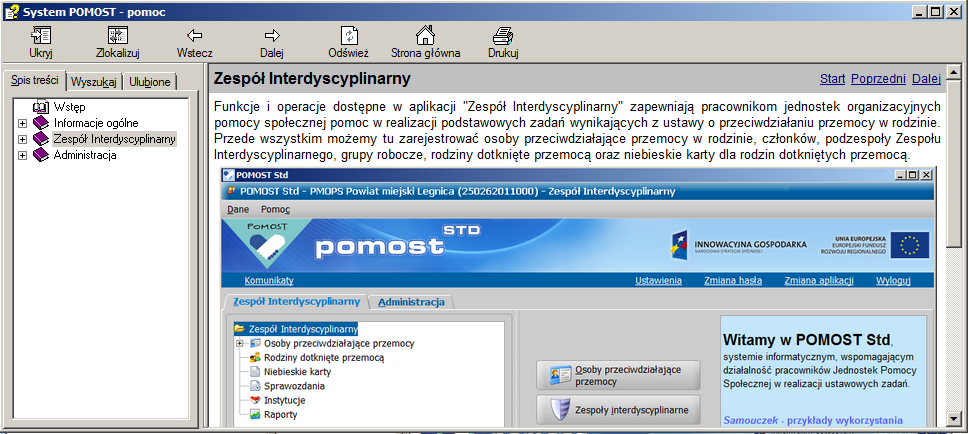Click the Sprawozdania icon in the tree
Image resolution: width=968 pixels, height=434 pixels.
tap(255, 386)
